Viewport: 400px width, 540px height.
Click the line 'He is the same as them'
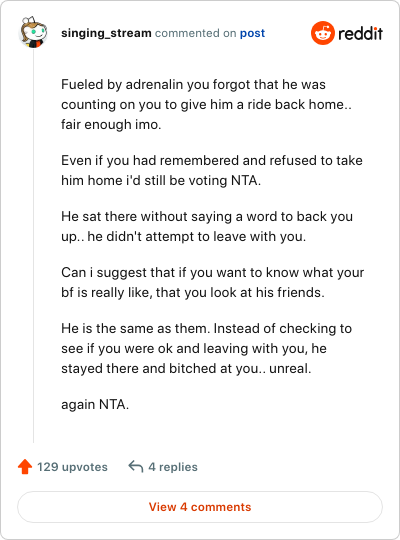[x=206, y=329]
